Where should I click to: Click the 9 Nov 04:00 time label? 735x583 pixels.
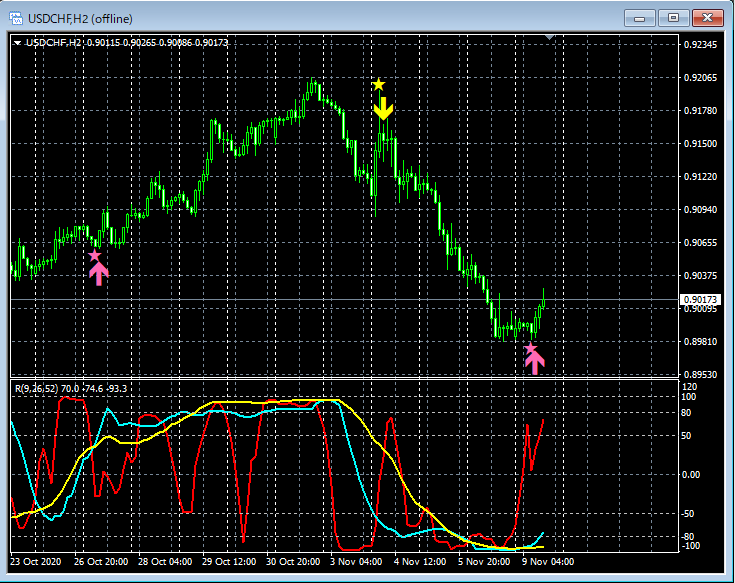[x=548, y=561]
